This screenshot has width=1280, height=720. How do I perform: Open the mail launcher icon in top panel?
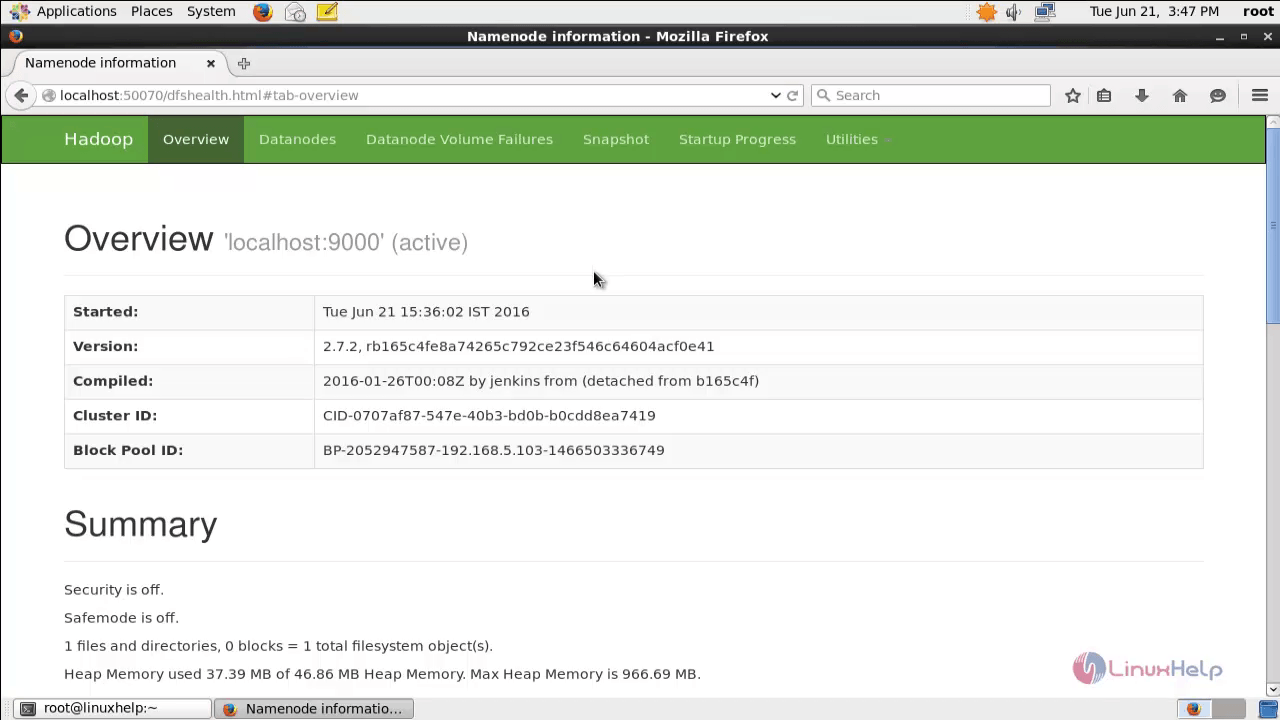295,12
